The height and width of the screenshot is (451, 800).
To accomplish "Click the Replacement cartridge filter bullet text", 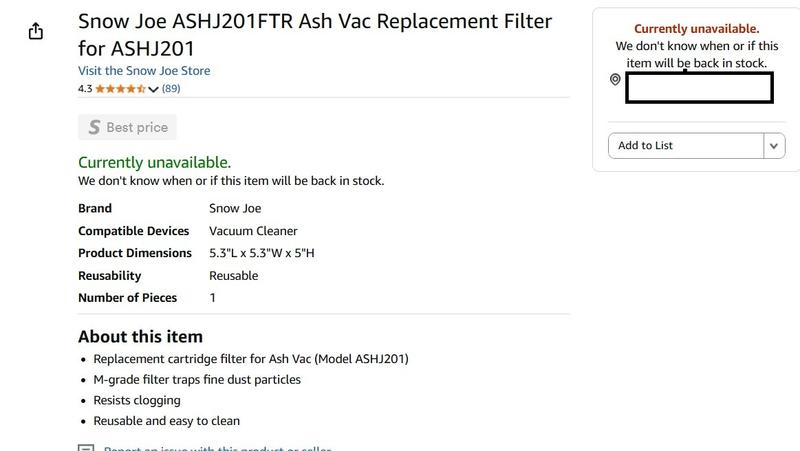I will pos(251,358).
